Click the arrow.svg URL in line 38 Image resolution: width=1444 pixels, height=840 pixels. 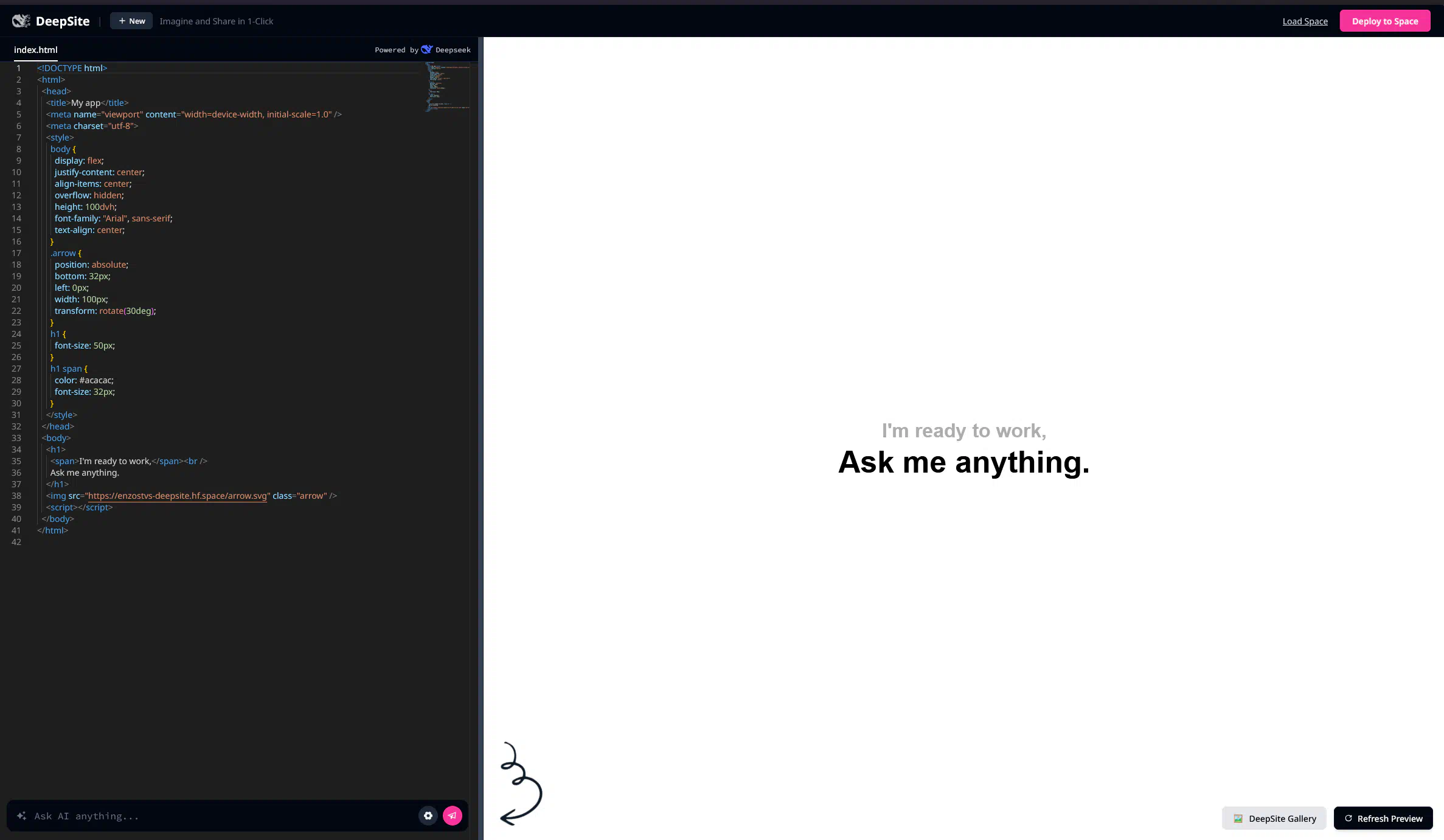pos(178,496)
